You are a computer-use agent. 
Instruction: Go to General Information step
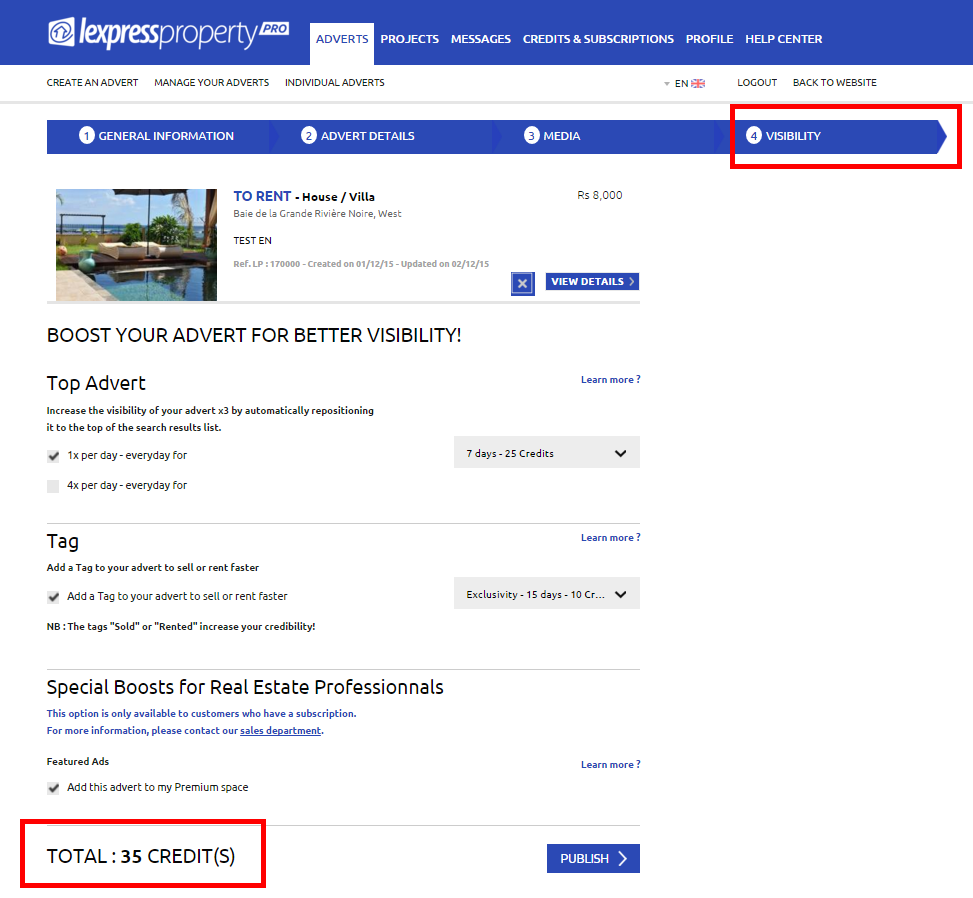pos(156,137)
